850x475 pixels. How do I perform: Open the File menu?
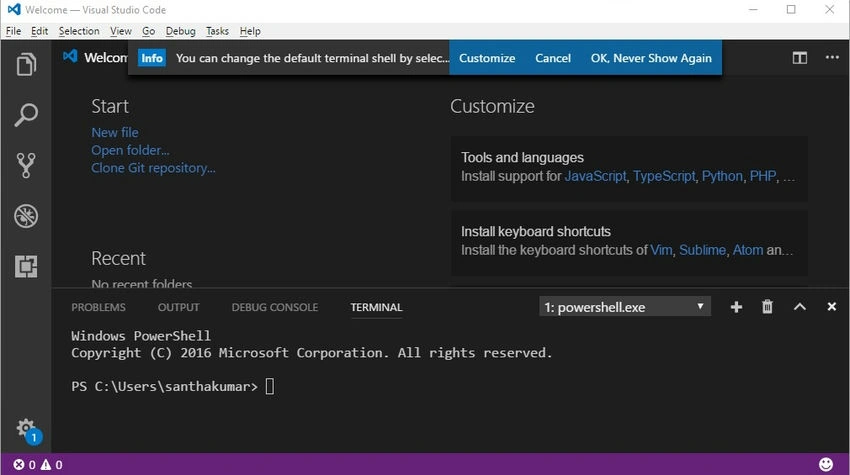14,31
